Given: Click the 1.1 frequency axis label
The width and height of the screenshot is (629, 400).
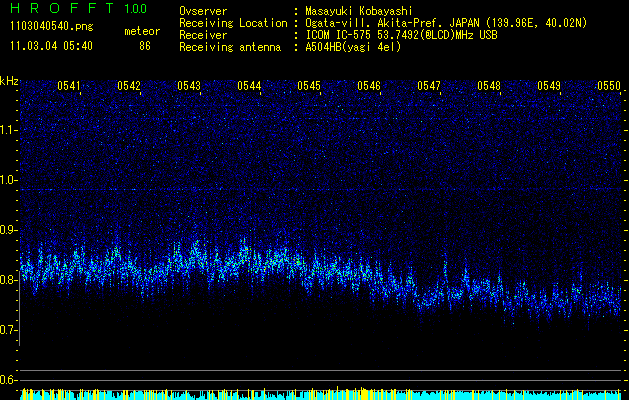Looking at the screenshot, I should (x=9, y=129).
